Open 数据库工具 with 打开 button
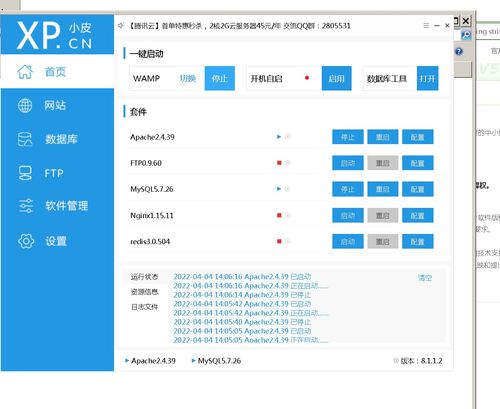Viewport: 500px width, 409px height. 427,78
